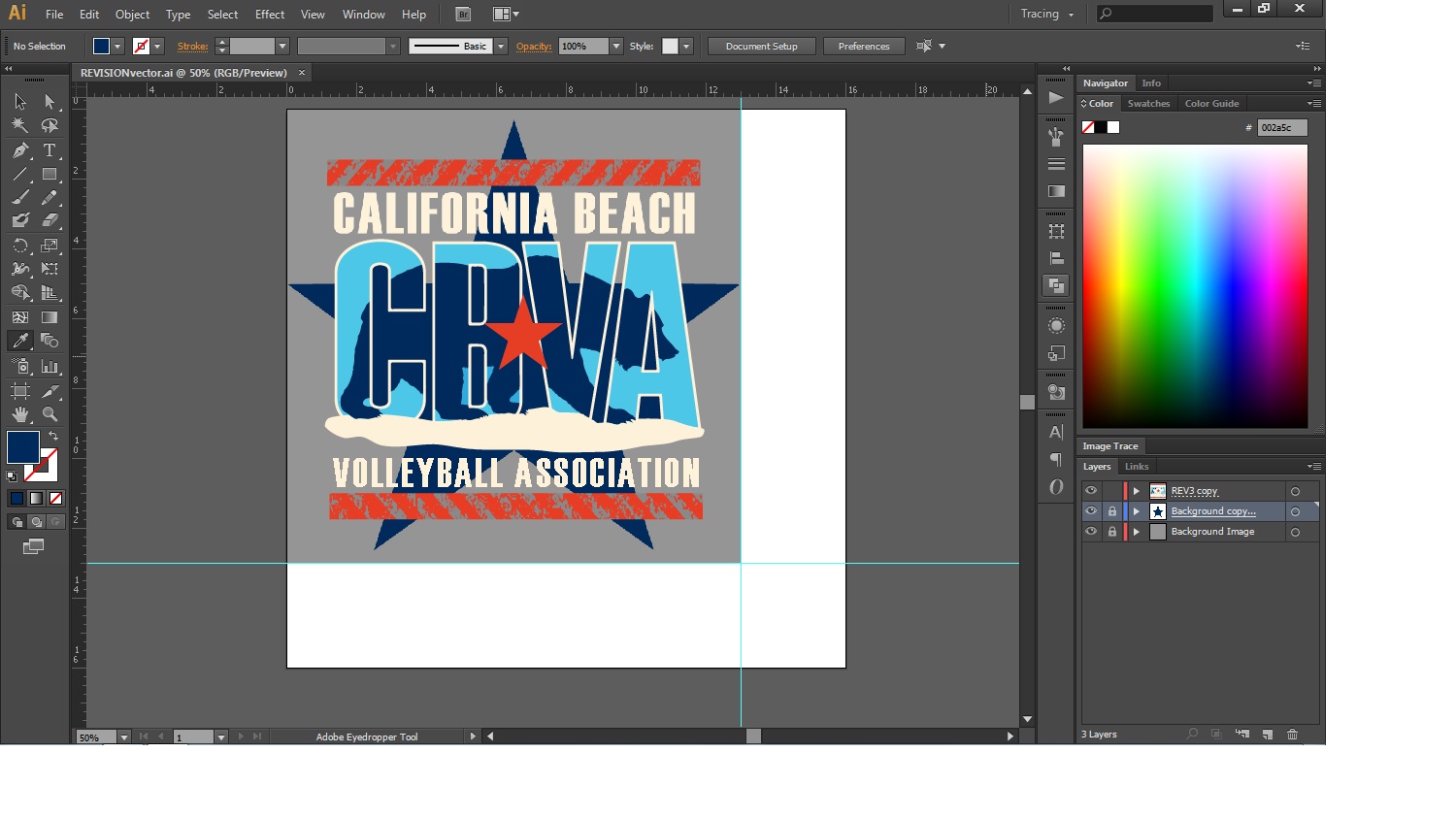Open the Window menu

tap(364, 15)
